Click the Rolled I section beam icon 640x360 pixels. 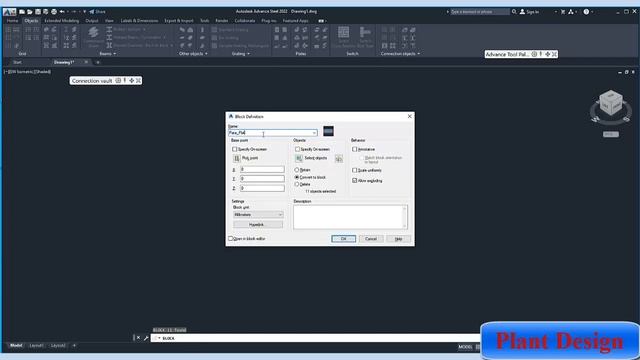pyautogui.click(x=109, y=30)
